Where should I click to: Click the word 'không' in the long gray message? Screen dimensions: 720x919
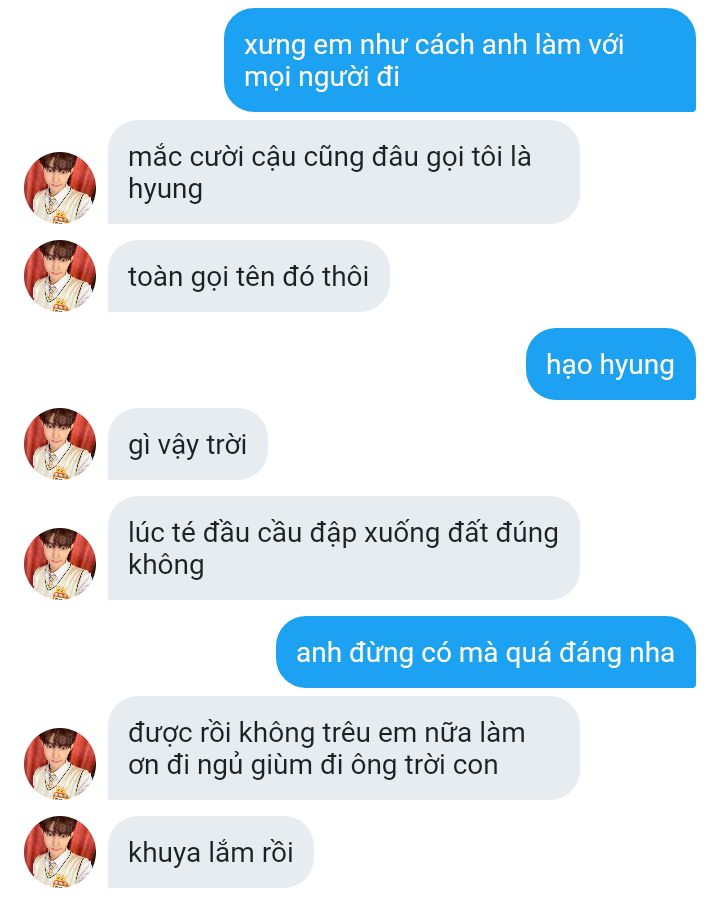click(166, 566)
